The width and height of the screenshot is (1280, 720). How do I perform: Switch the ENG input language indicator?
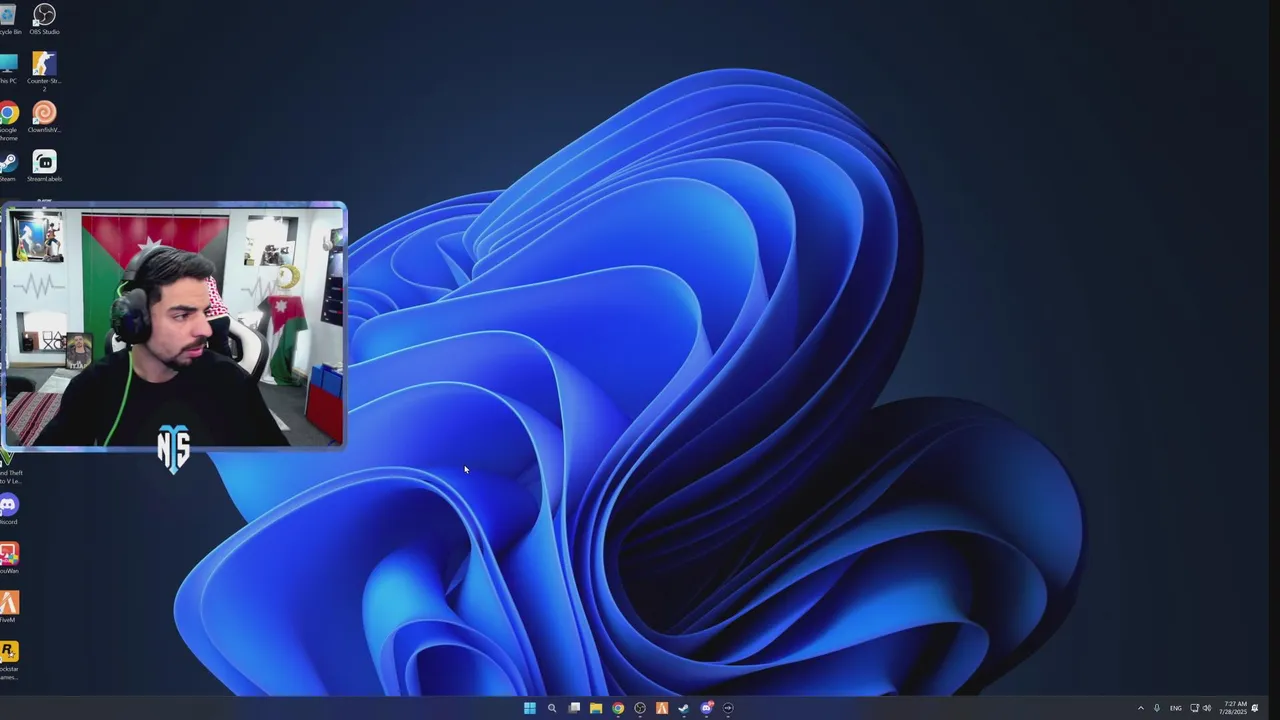coord(1176,708)
